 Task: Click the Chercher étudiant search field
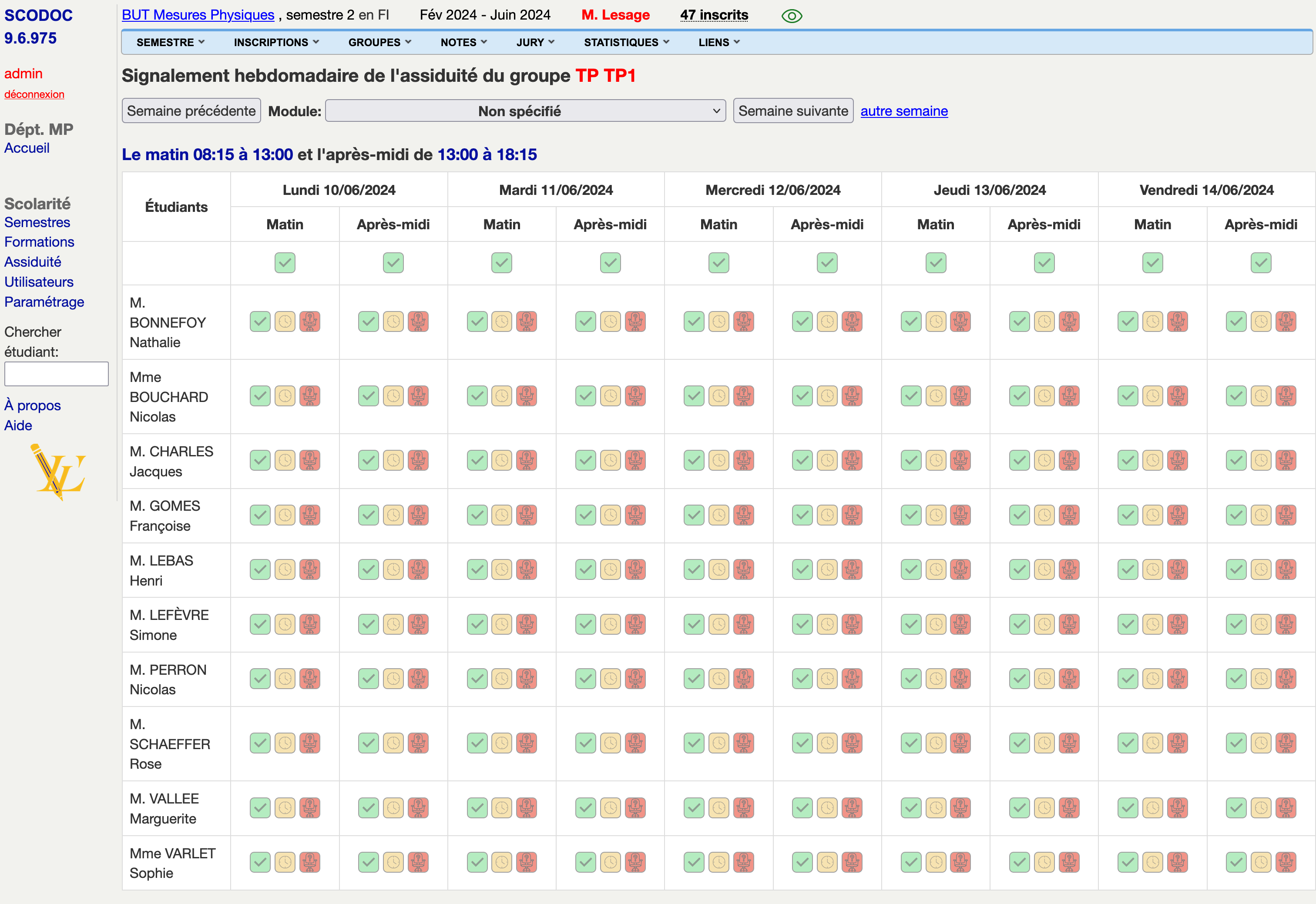point(56,374)
